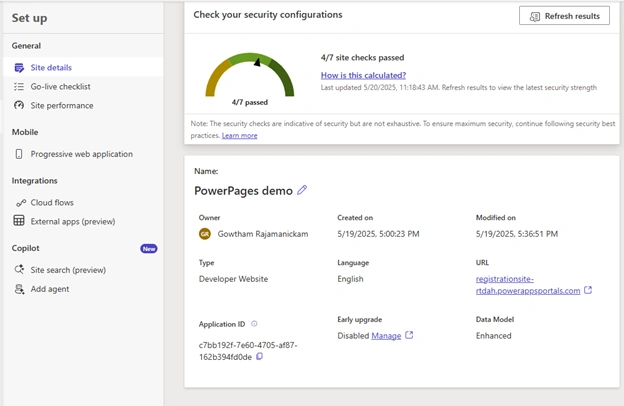624x406 pixels.
Task: Click the 4/7 site checks passed text
Action: point(362,58)
